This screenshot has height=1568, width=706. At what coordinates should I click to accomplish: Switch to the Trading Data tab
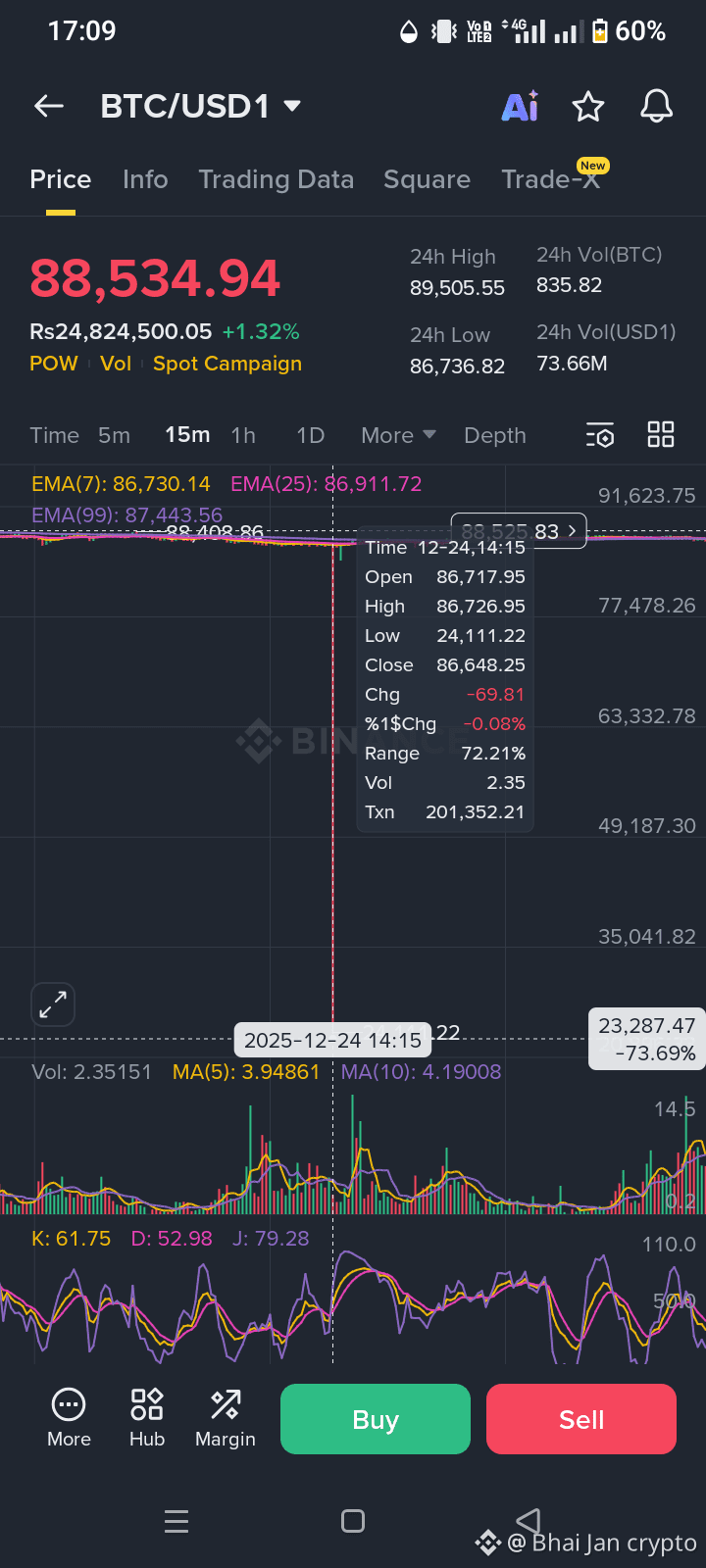pos(277,179)
